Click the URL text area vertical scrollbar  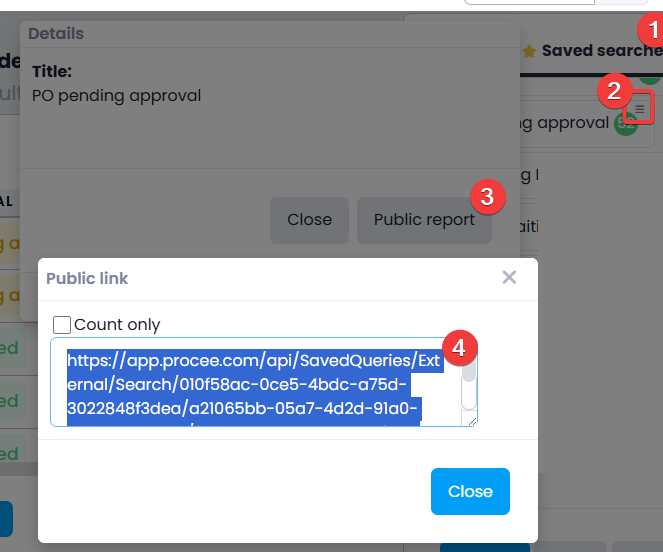coord(468,385)
